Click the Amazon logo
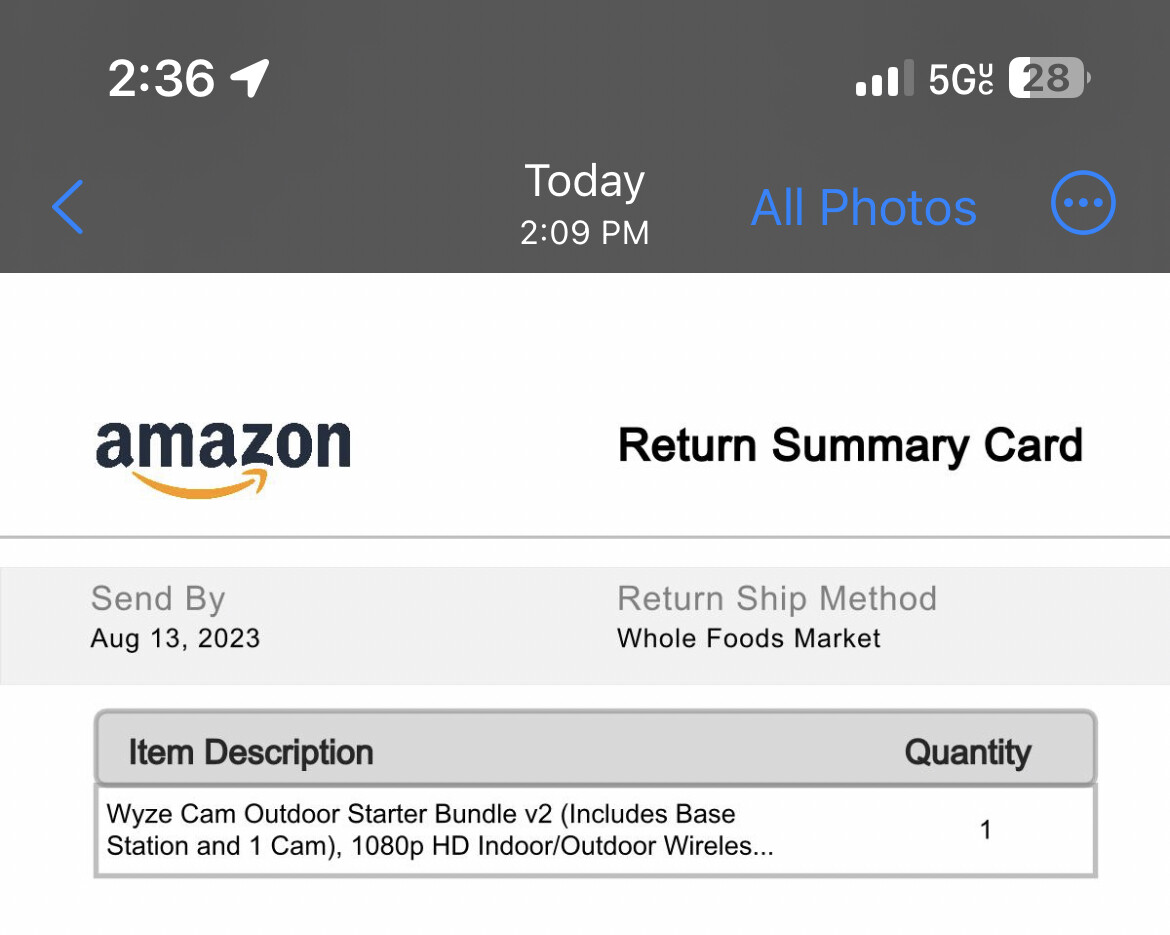This screenshot has width=1170, height=935. tap(223, 447)
